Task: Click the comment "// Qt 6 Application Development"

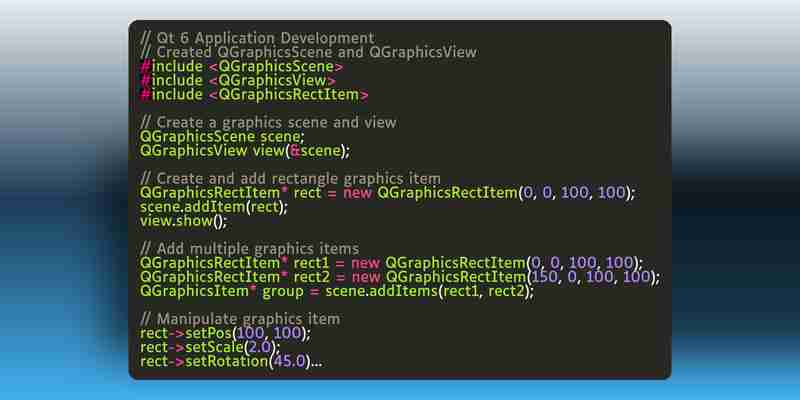Action: [x=257, y=38]
